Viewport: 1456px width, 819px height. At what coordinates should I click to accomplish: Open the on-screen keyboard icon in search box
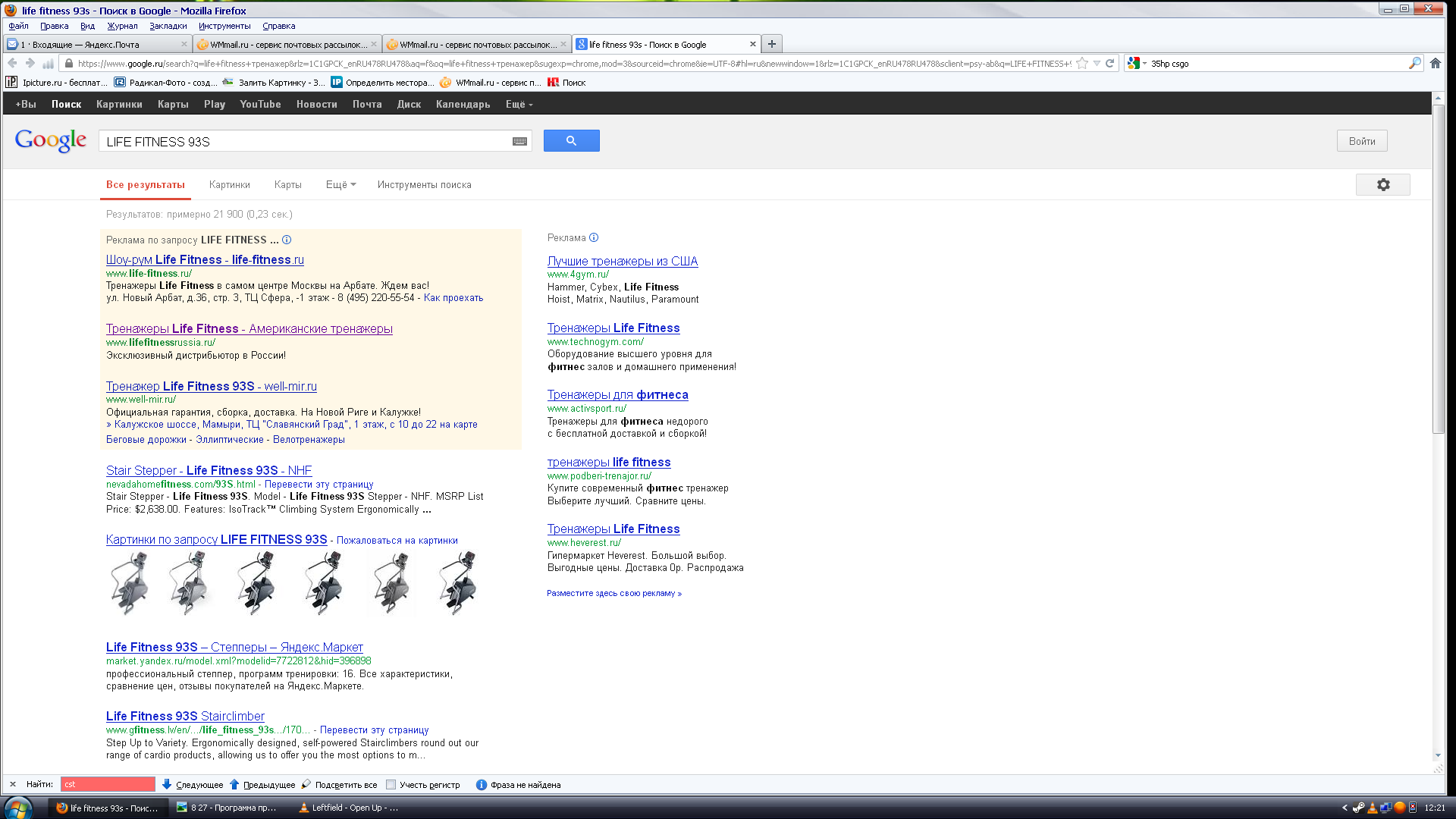point(519,142)
